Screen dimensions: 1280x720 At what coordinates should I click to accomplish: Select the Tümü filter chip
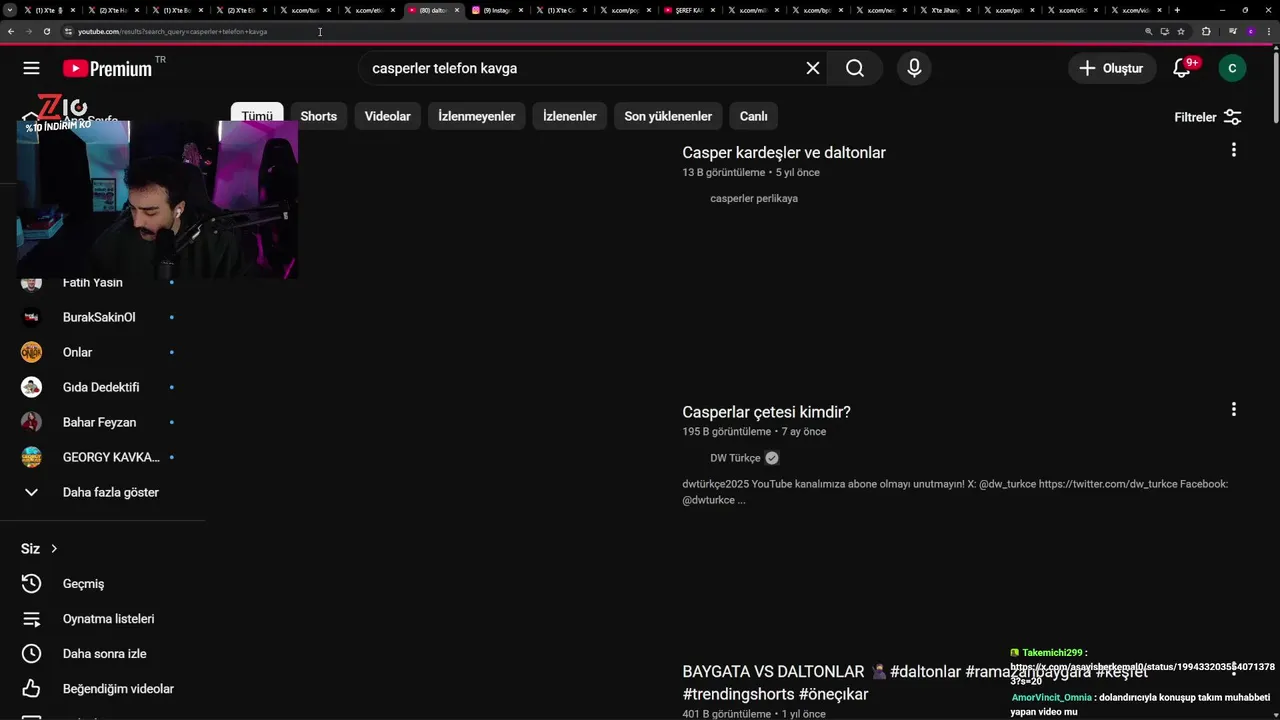pyautogui.click(x=257, y=116)
